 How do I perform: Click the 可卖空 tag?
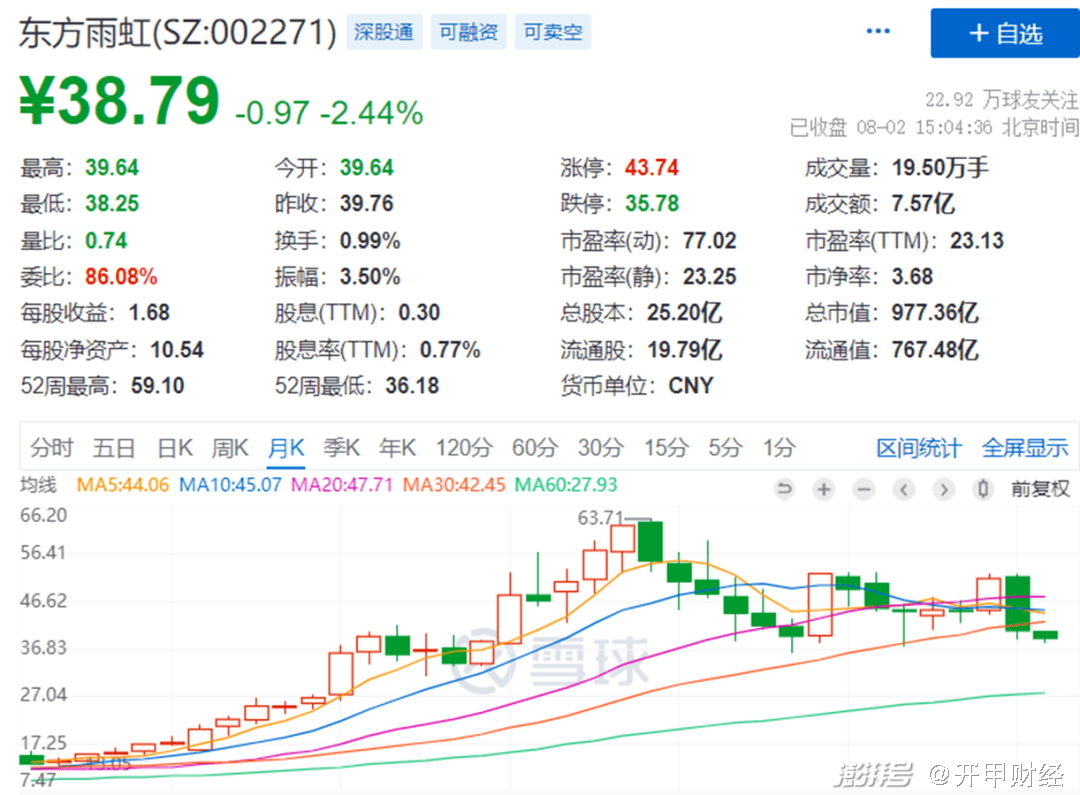click(553, 32)
